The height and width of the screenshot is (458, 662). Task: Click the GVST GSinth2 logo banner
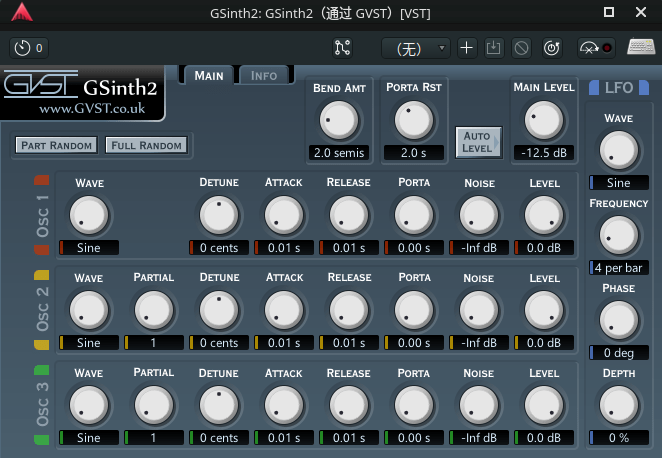(81, 93)
